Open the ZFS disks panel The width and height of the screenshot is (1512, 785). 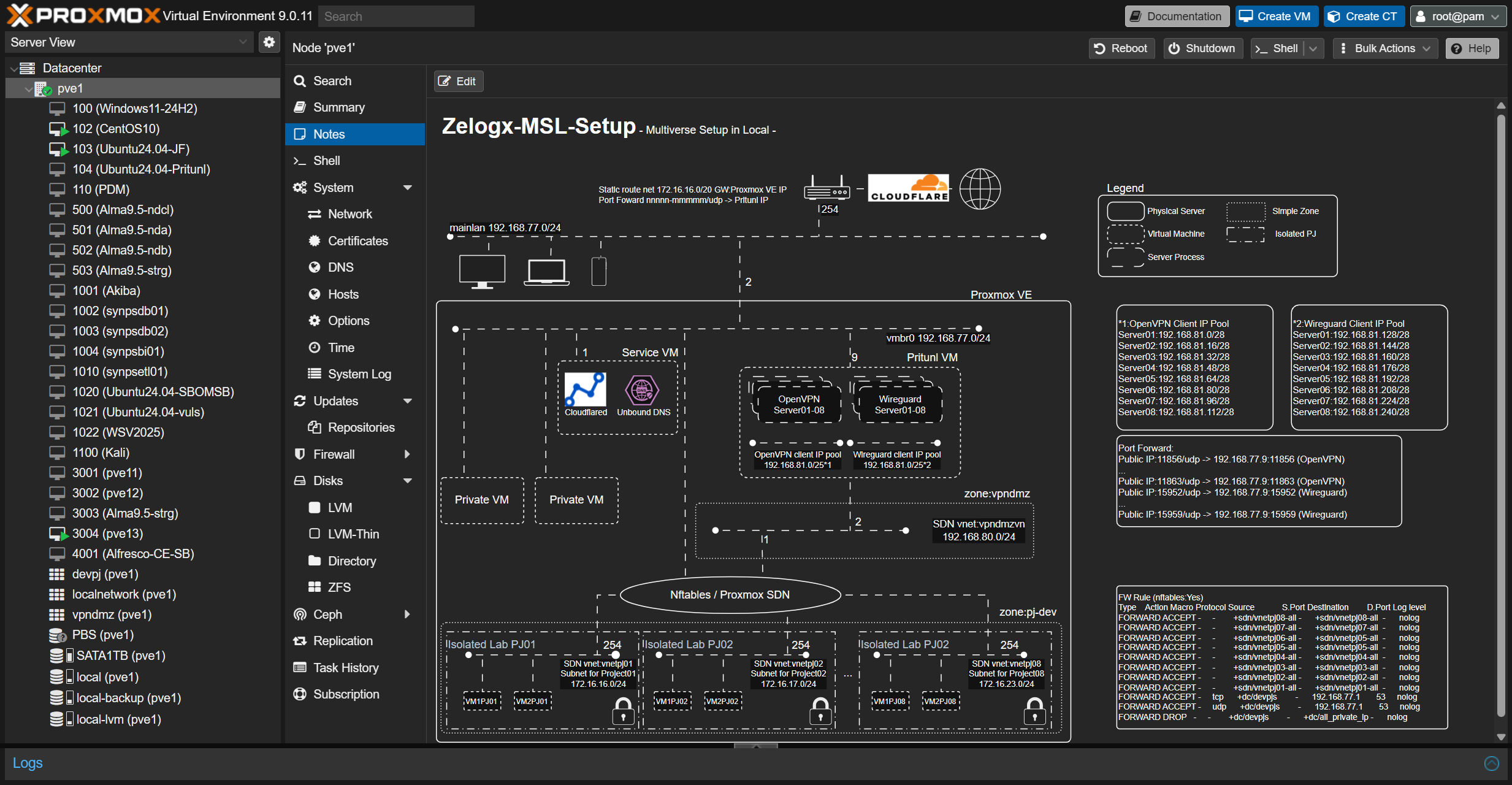point(338,587)
